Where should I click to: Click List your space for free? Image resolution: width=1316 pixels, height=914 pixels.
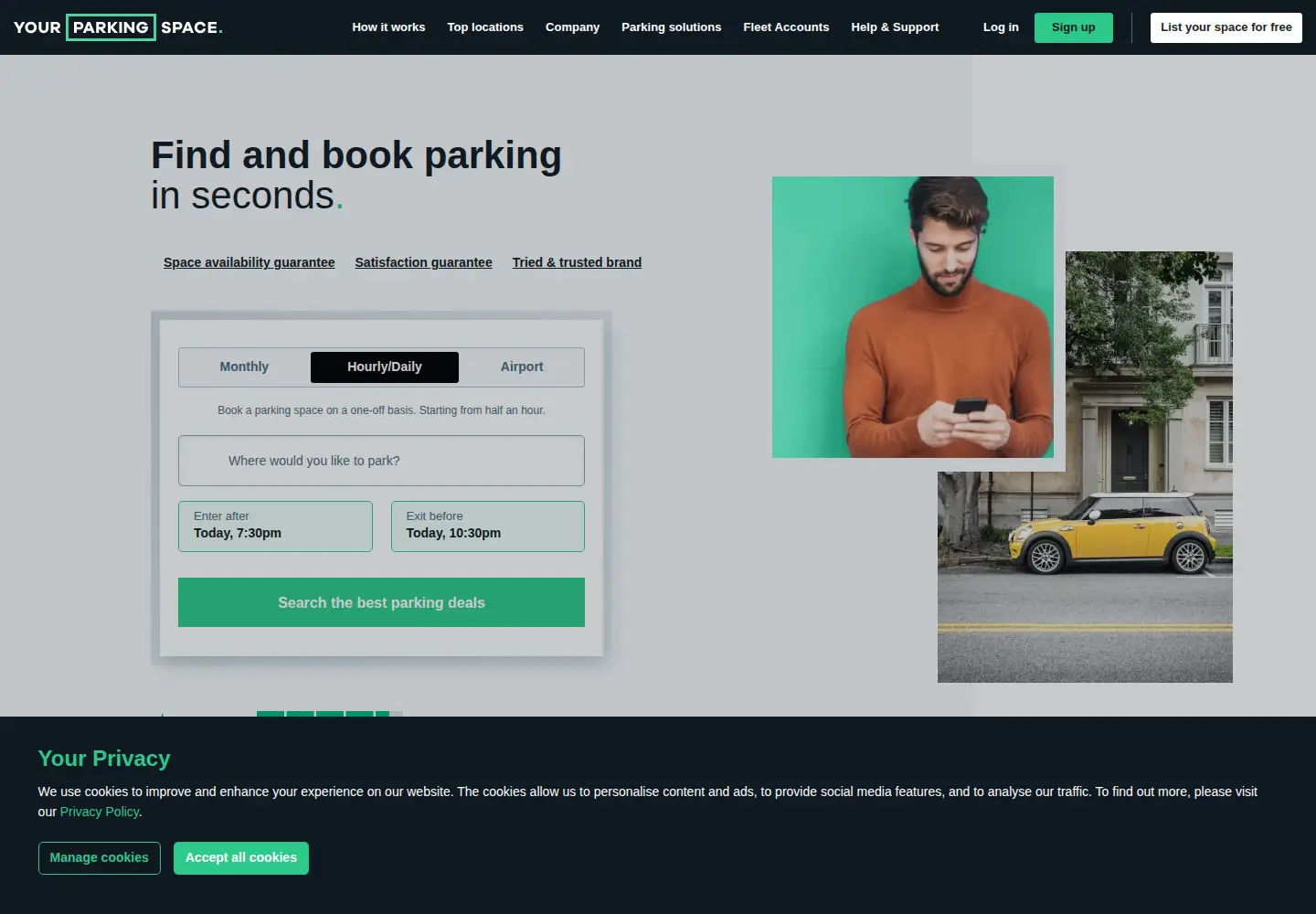(x=1226, y=27)
